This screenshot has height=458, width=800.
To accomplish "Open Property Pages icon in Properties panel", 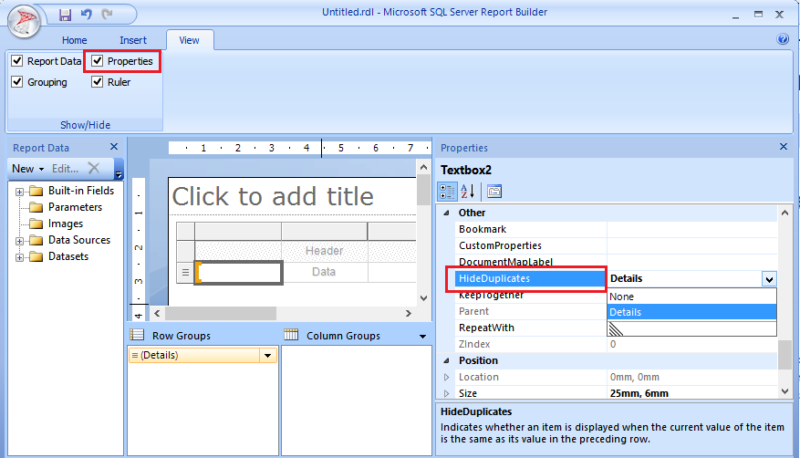I will 494,191.
